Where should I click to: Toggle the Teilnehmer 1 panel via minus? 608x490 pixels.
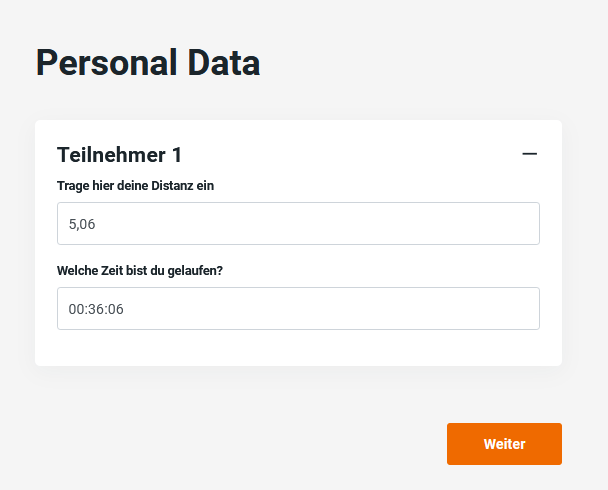(x=530, y=154)
